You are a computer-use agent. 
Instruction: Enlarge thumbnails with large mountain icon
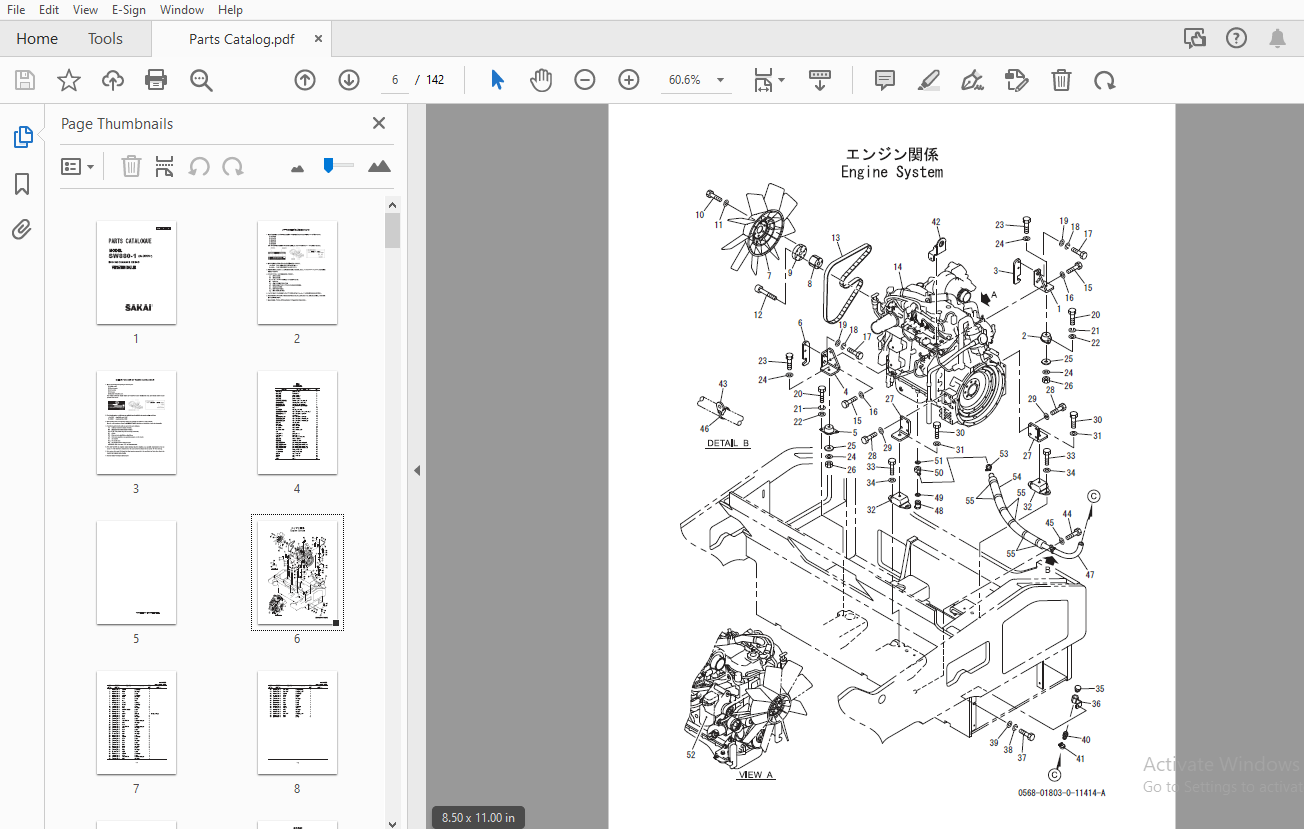tap(379, 166)
